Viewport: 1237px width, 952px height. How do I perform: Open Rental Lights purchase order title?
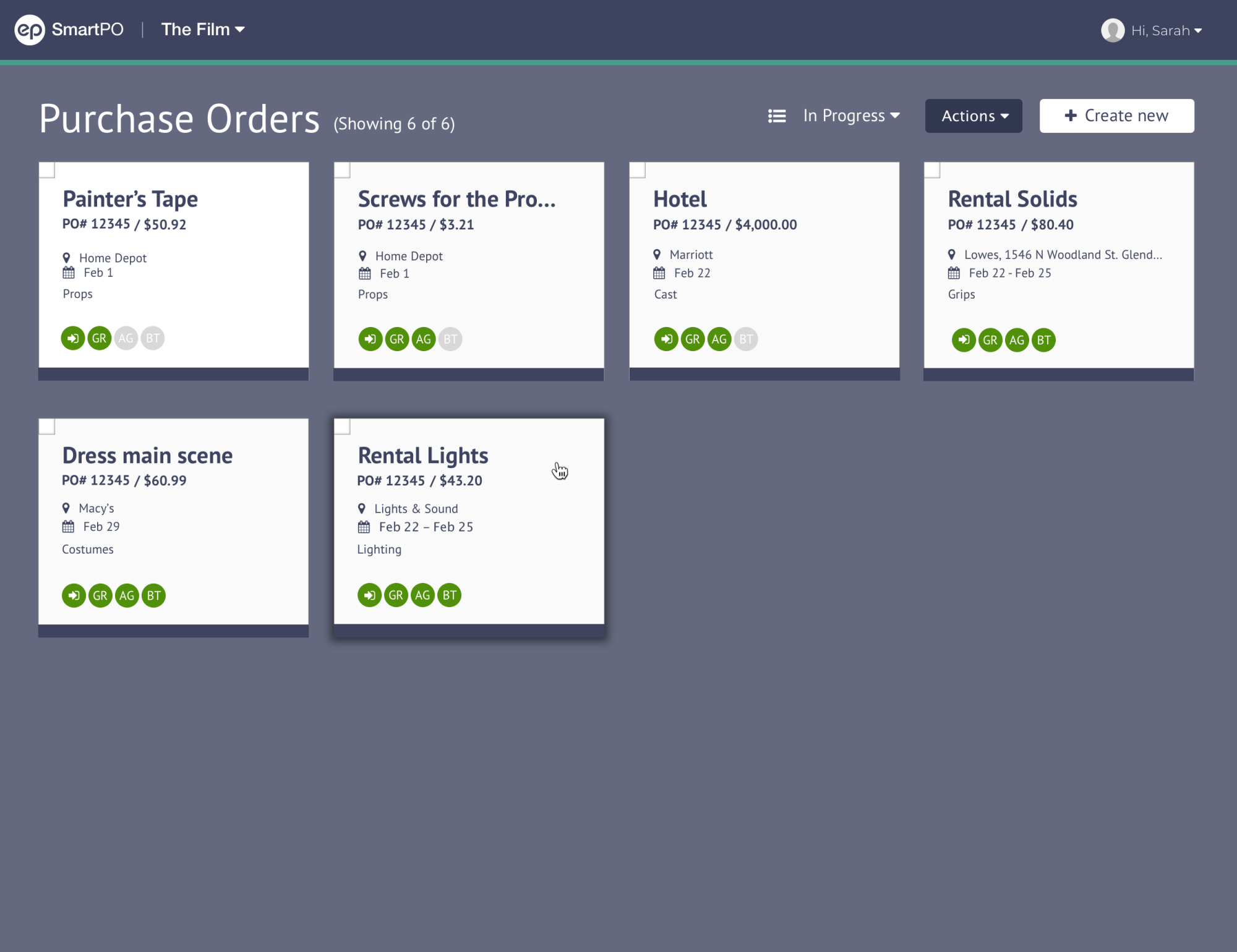(423, 456)
